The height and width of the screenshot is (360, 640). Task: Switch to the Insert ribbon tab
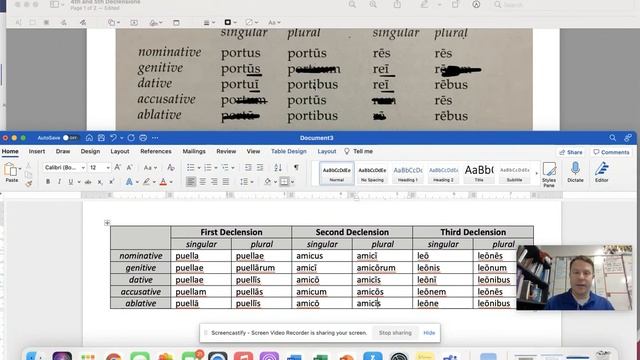[x=37, y=151]
